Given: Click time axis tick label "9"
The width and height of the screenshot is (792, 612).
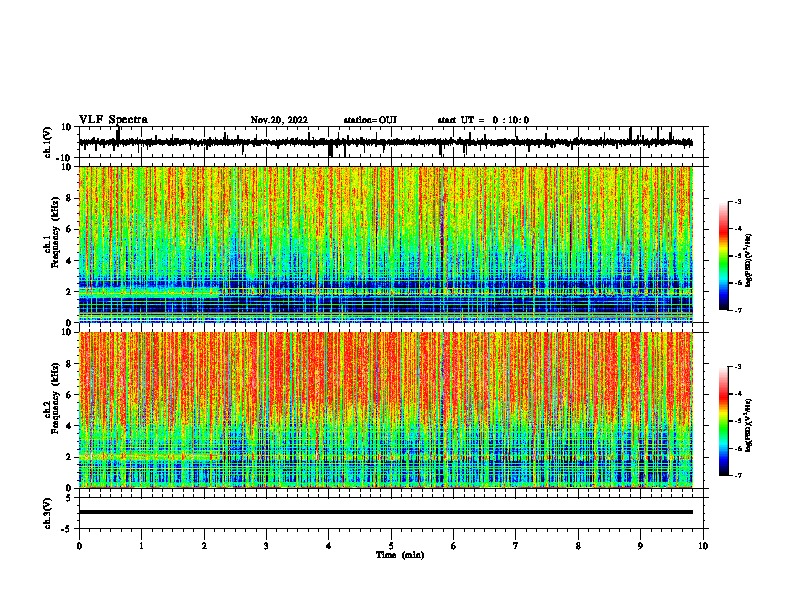Looking at the screenshot, I should (x=640, y=546).
